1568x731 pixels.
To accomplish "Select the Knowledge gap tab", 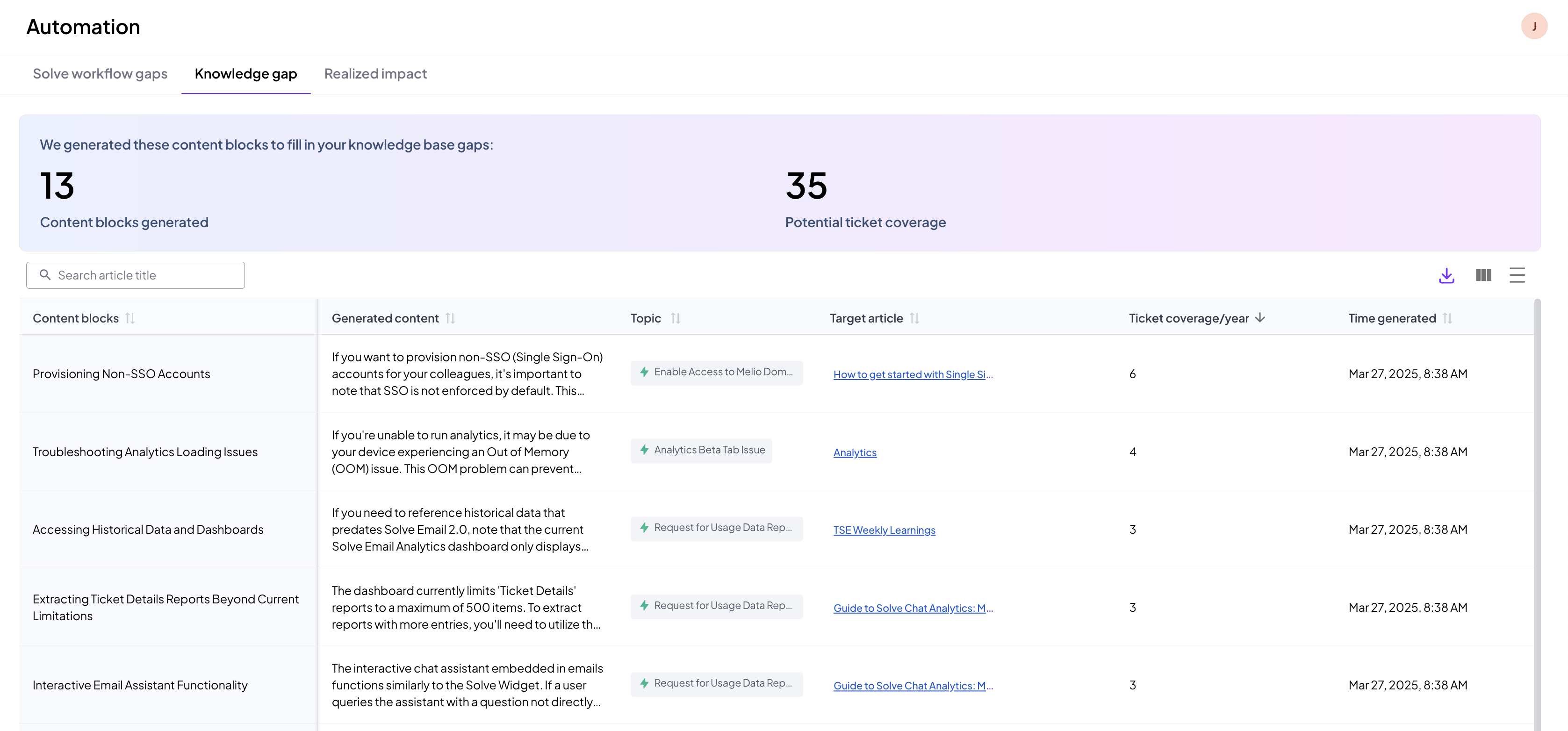I will point(246,74).
